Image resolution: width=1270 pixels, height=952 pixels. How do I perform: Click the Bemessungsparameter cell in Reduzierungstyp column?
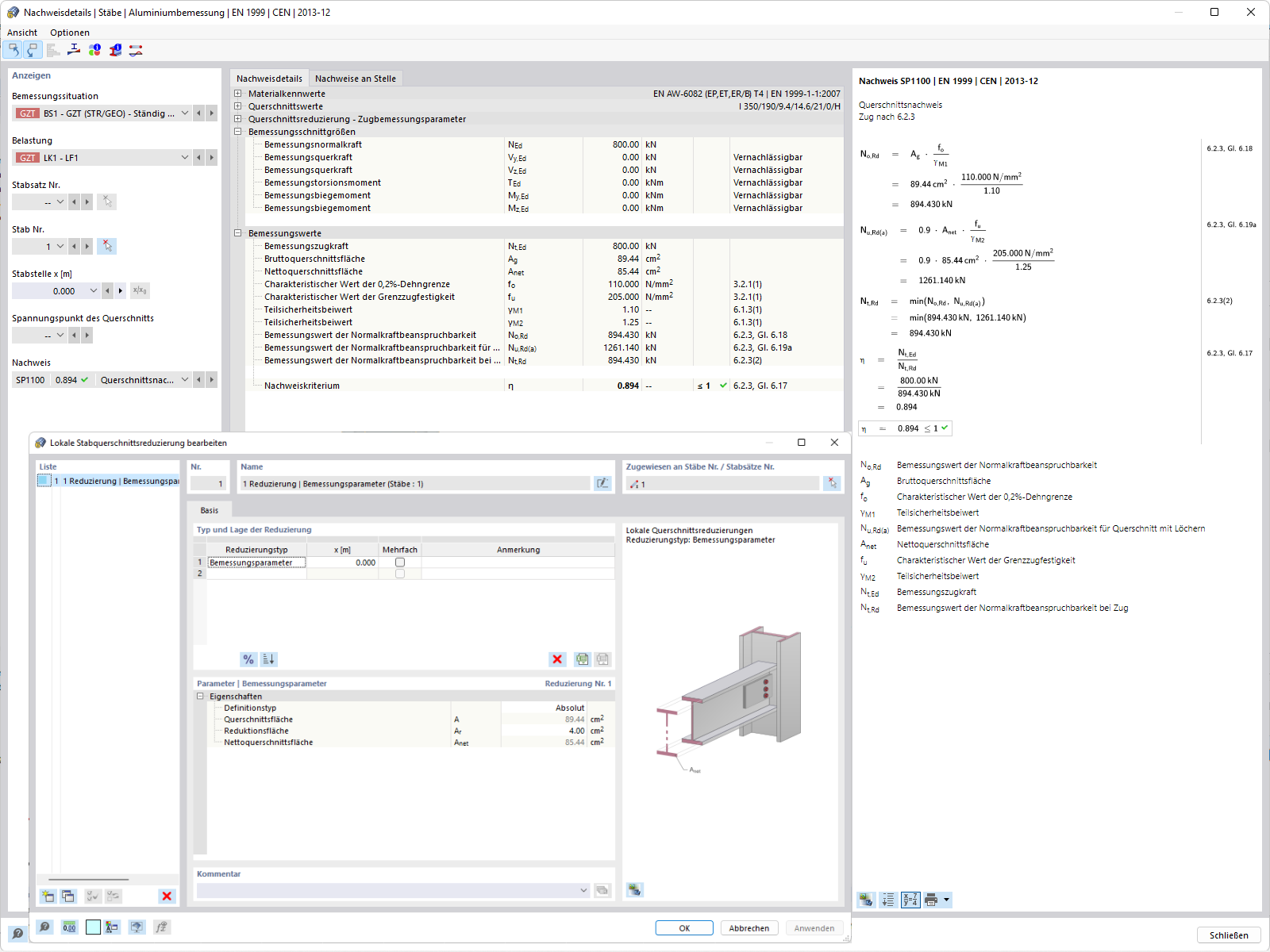click(x=256, y=562)
